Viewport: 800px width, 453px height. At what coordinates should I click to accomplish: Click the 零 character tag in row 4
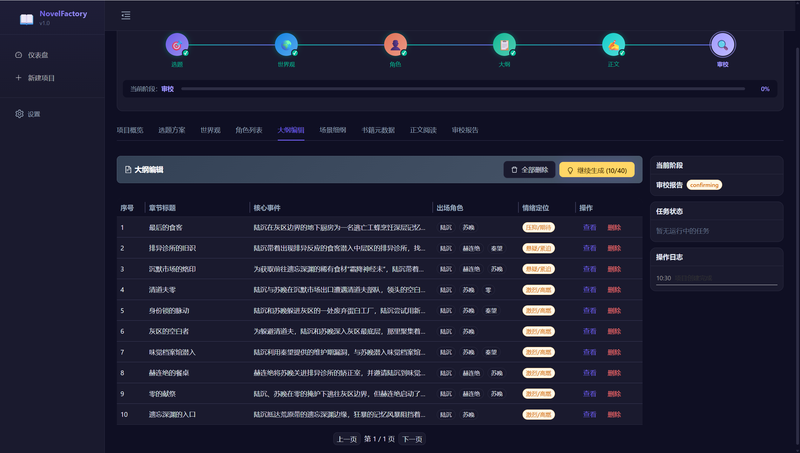pos(488,290)
